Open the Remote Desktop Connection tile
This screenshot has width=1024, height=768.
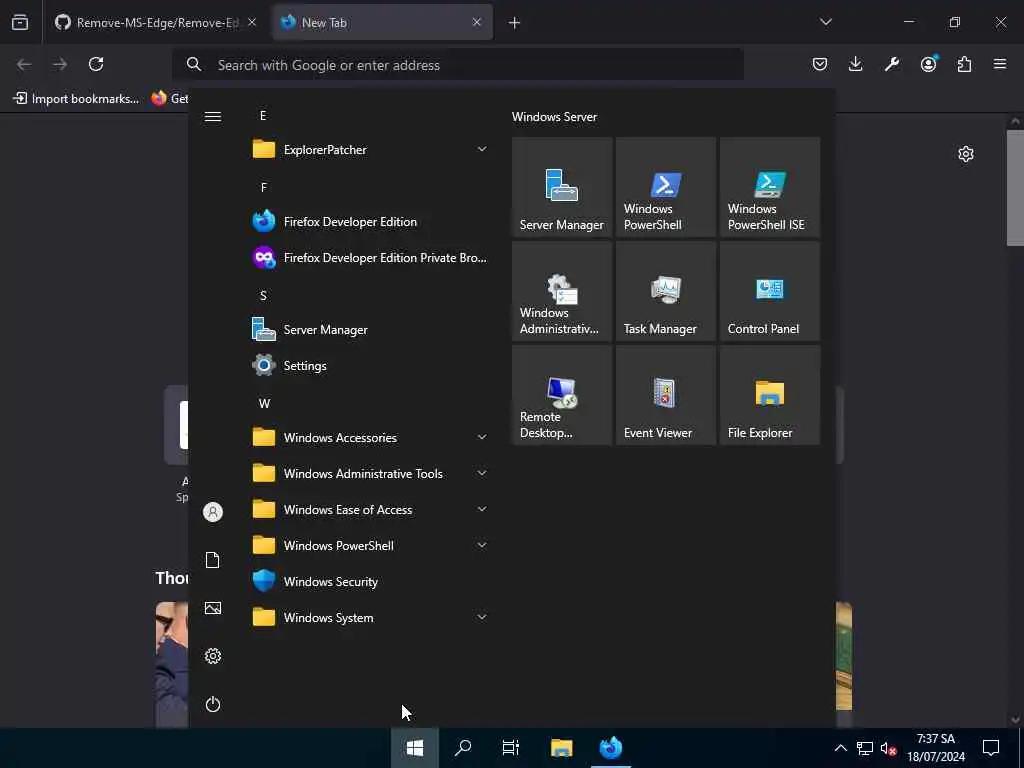[x=562, y=395]
